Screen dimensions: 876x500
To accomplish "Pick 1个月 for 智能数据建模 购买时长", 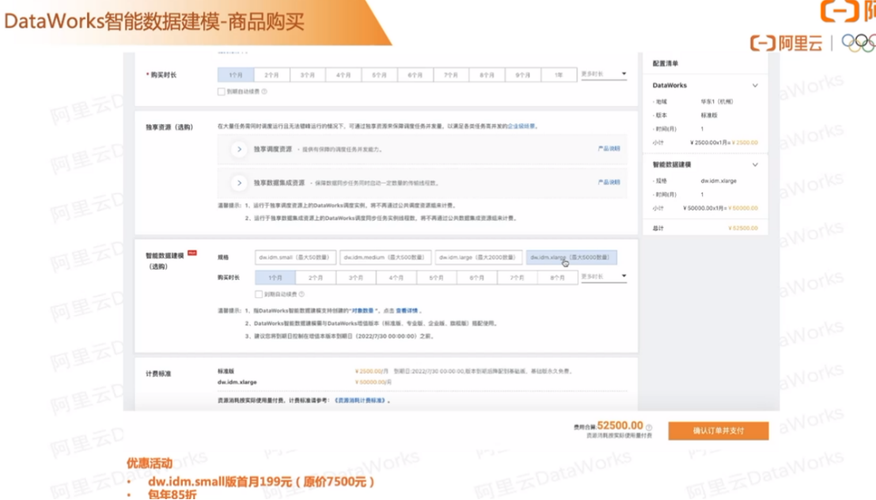I will [275, 278].
